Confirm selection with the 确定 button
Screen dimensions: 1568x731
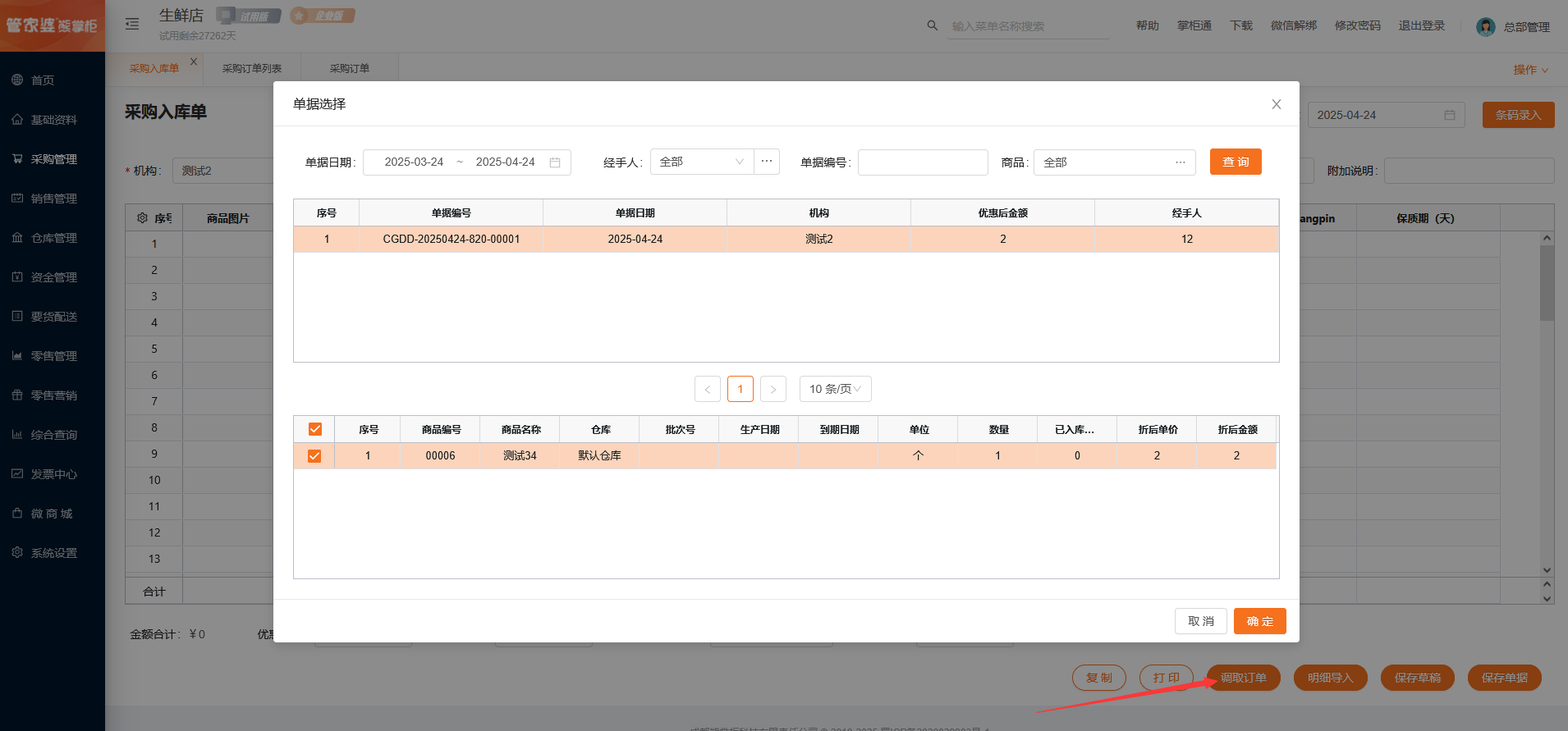point(1259,621)
